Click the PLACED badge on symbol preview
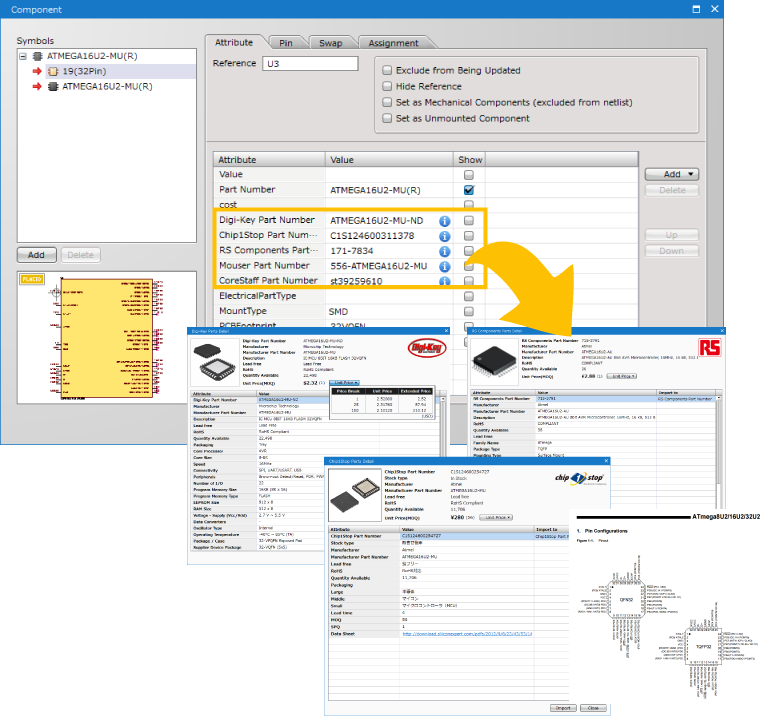The height and width of the screenshot is (716, 770). [32, 279]
